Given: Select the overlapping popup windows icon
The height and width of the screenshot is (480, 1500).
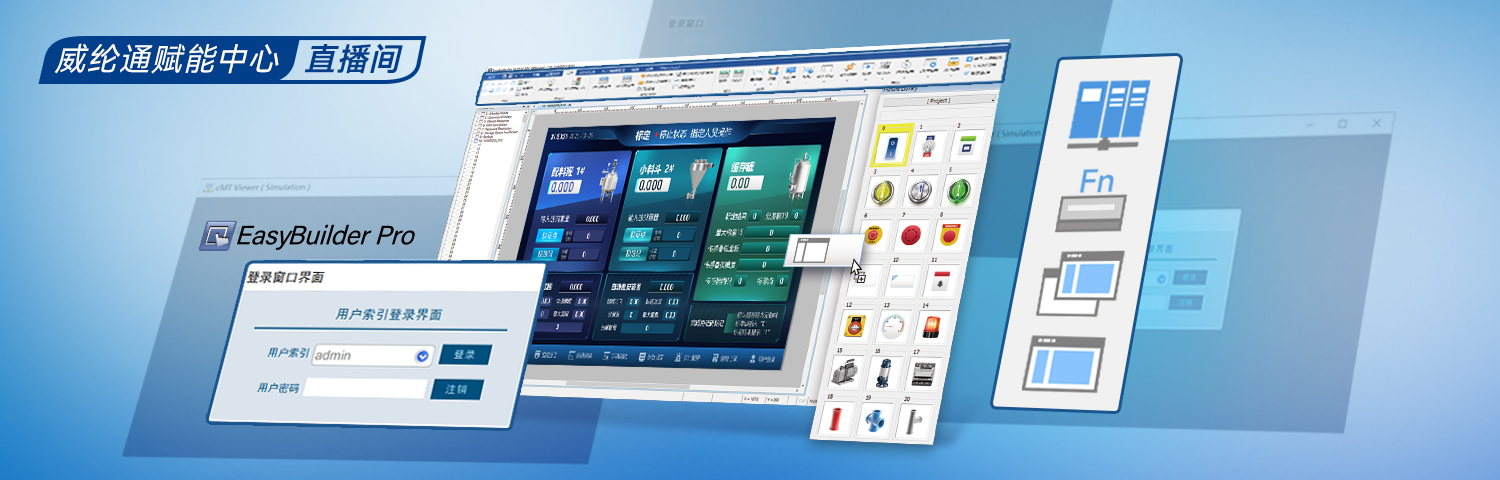Looking at the screenshot, I should click(x=1082, y=283).
